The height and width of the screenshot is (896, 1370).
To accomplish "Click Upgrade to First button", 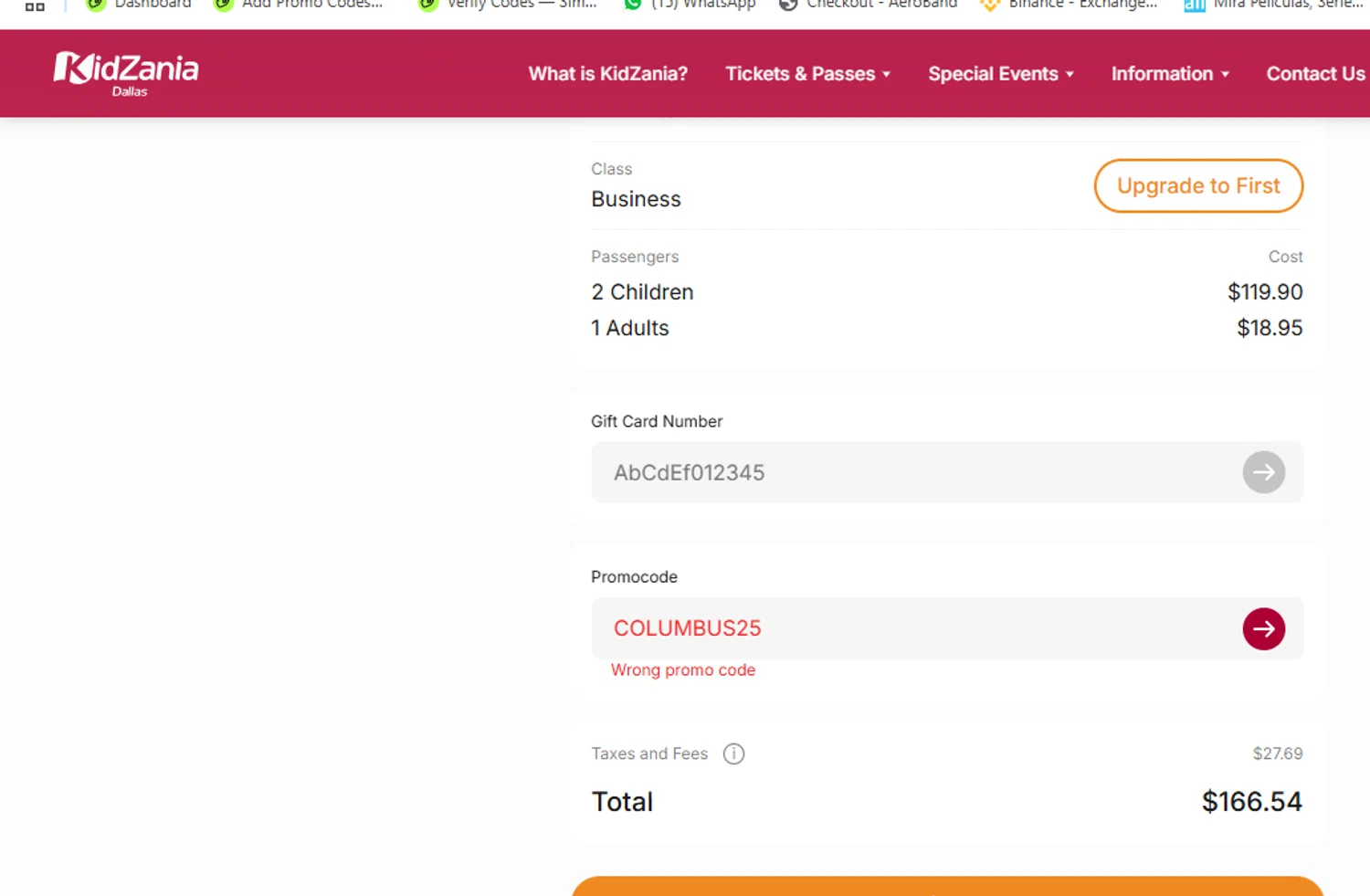I will coord(1198,185).
